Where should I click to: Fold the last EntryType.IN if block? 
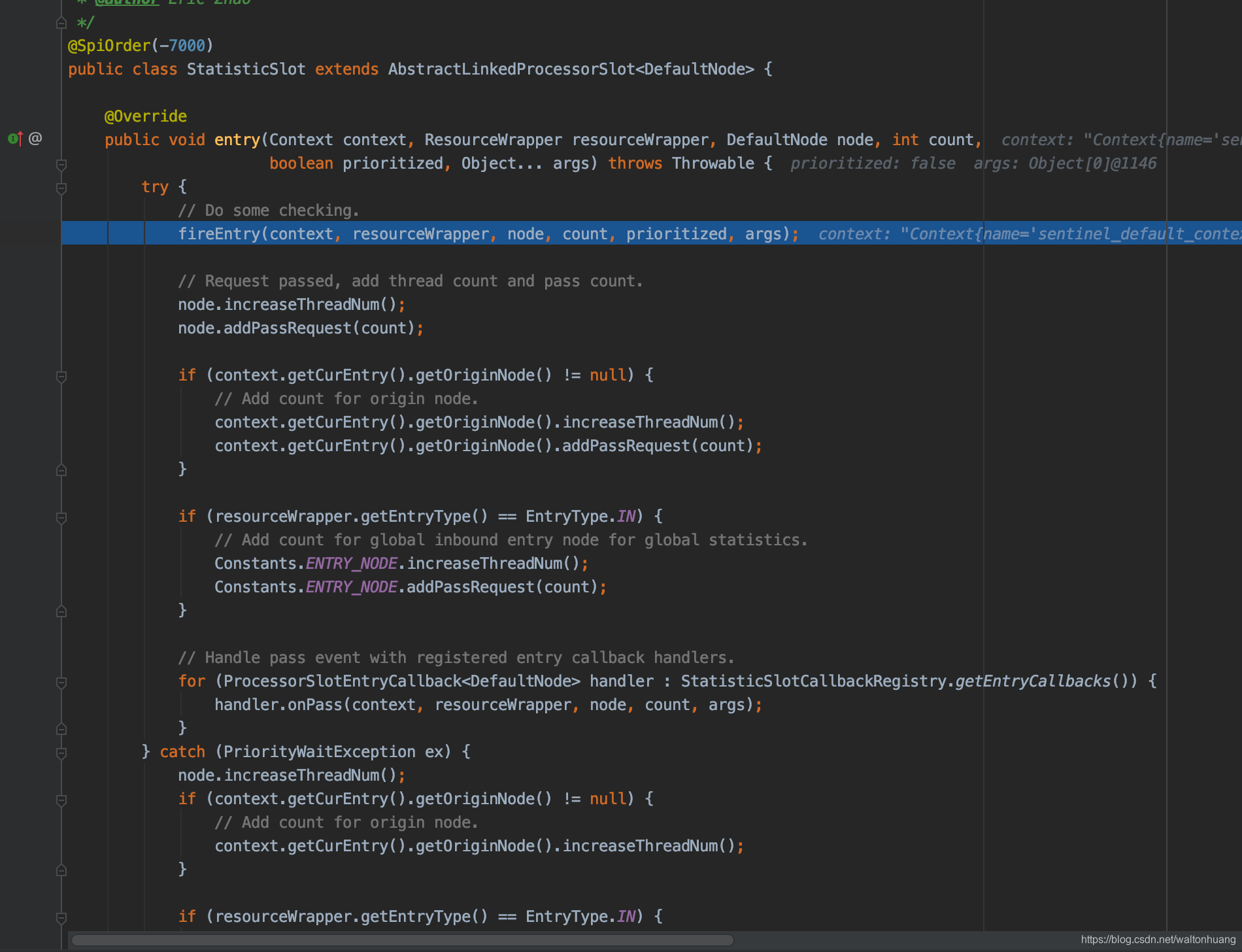point(61,918)
